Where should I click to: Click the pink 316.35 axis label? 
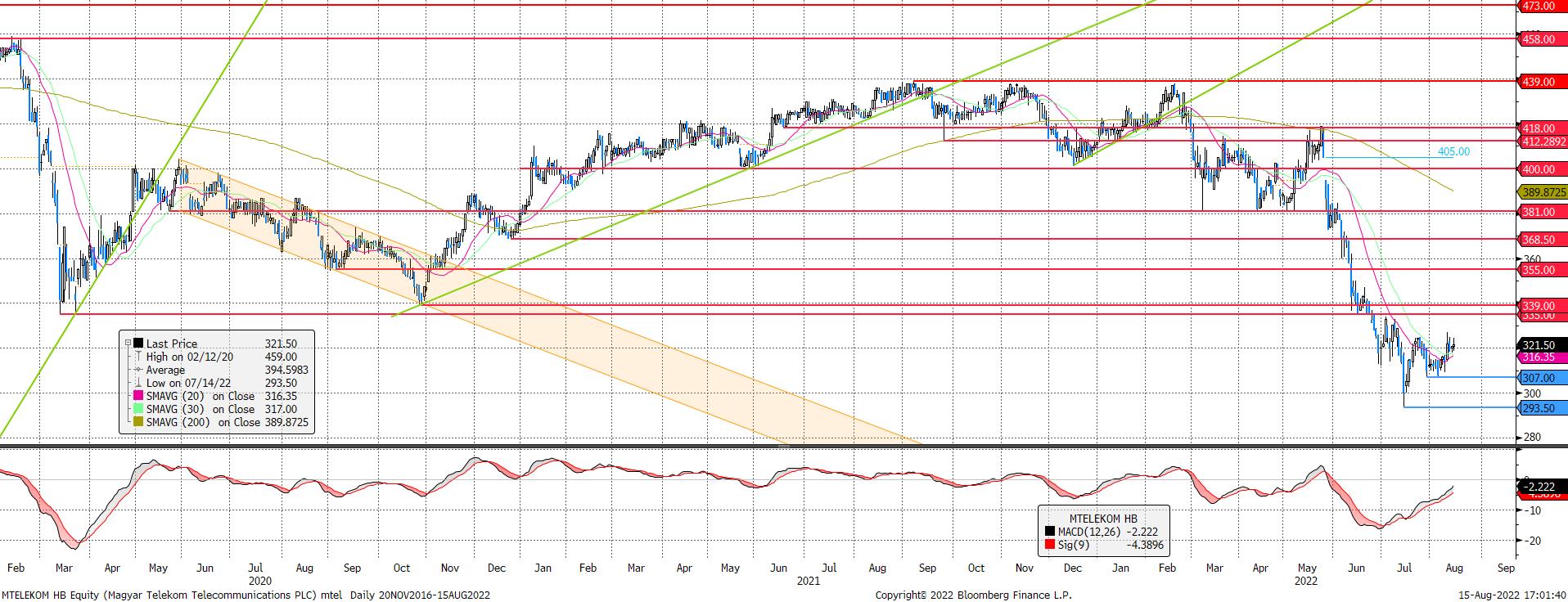click(x=1543, y=357)
